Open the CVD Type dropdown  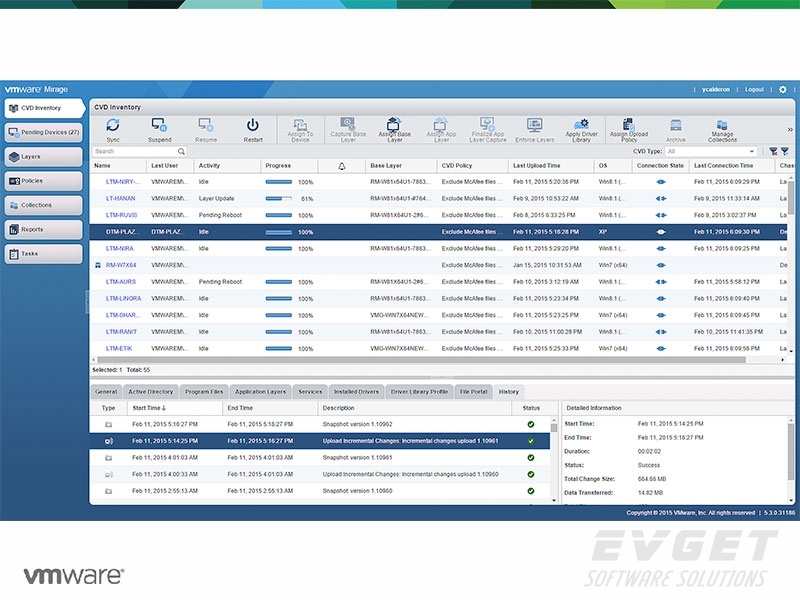pyautogui.click(x=711, y=152)
